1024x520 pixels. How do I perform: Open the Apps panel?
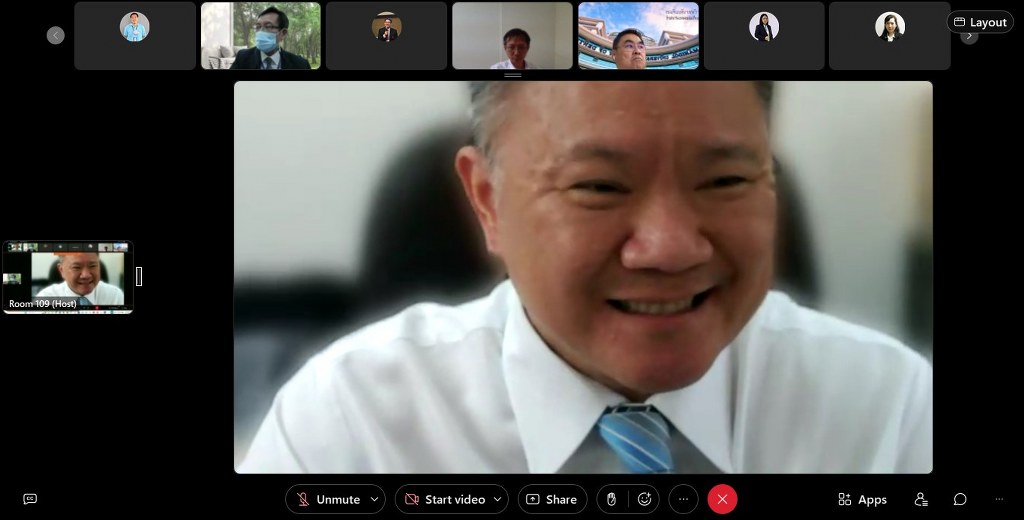click(x=862, y=499)
